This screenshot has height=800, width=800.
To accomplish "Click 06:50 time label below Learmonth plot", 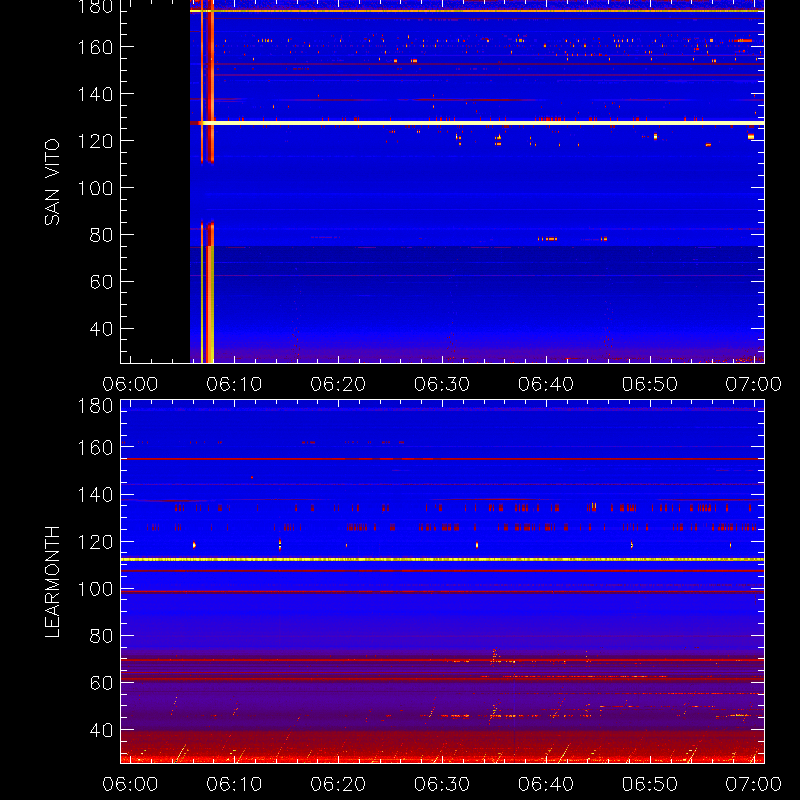I will (649, 784).
